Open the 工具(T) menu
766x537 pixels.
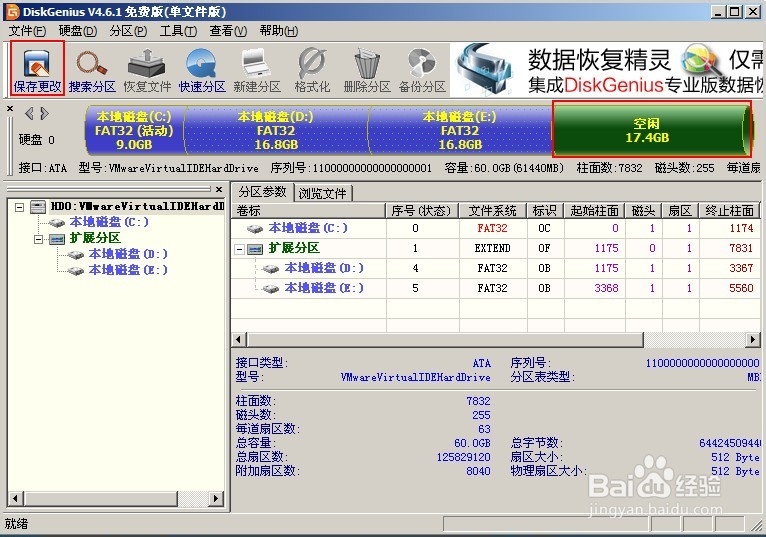(x=178, y=31)
